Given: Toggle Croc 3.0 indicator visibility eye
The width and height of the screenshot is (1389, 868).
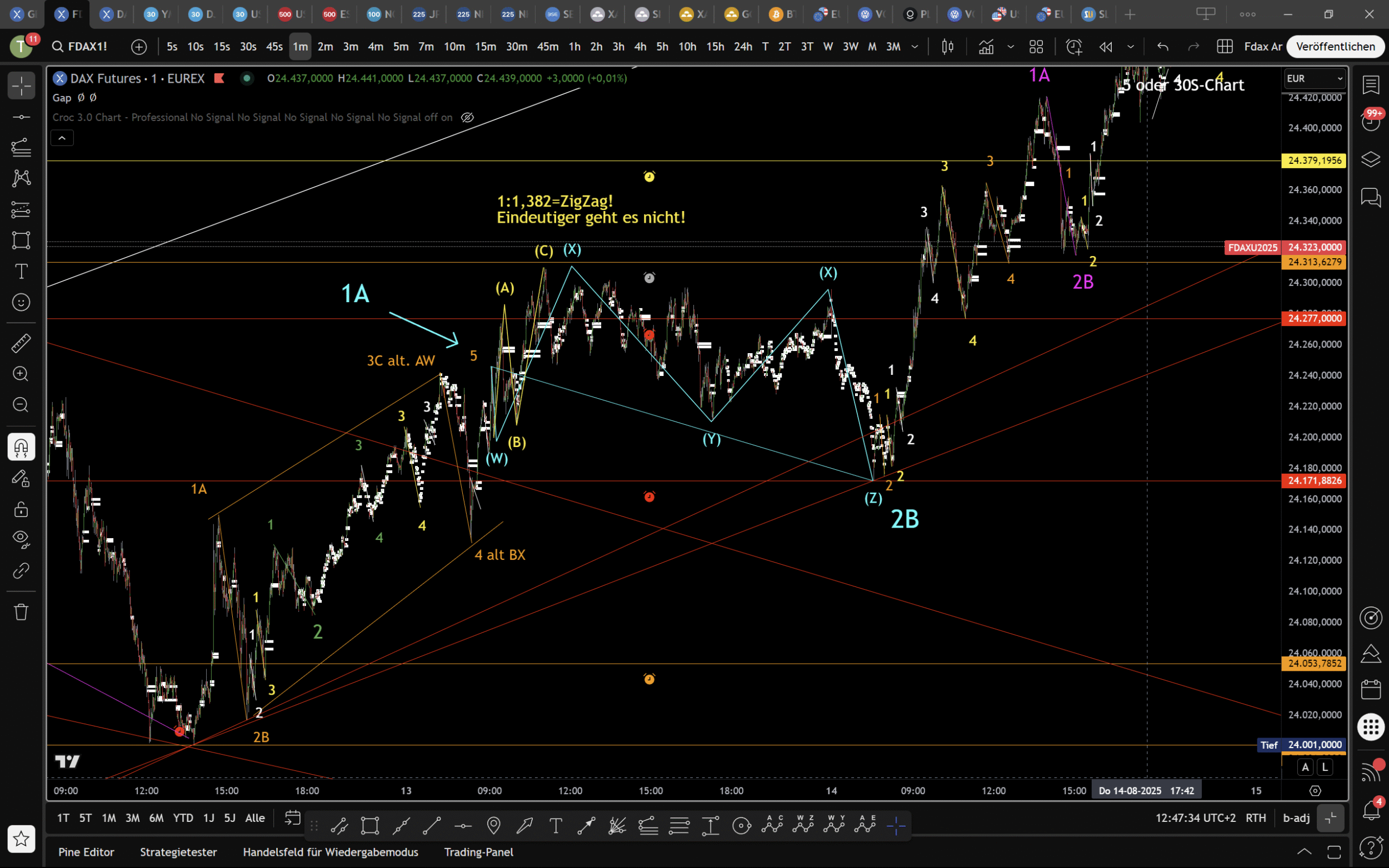Looking at the screenshot, I should click(x=467, y=118).
